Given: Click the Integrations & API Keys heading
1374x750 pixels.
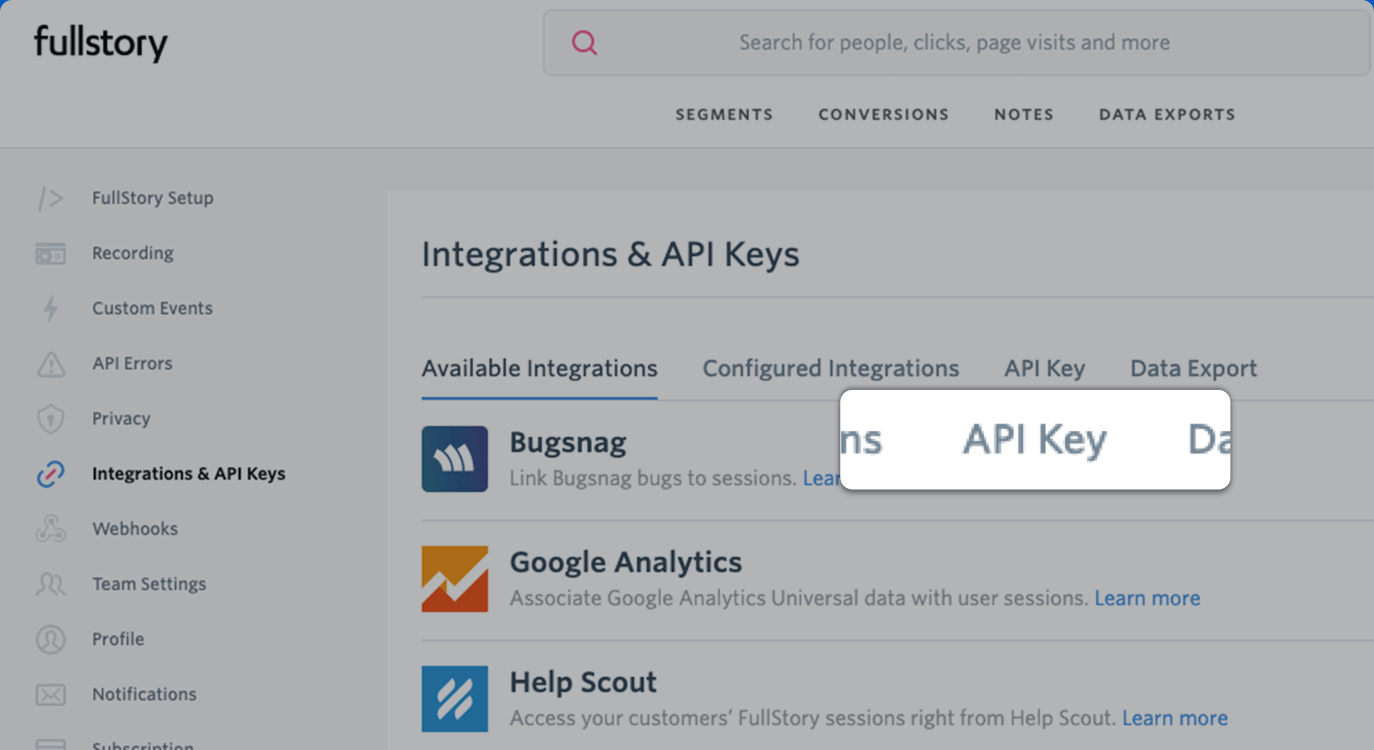Looking at the screenshot, I should [611, 255].
